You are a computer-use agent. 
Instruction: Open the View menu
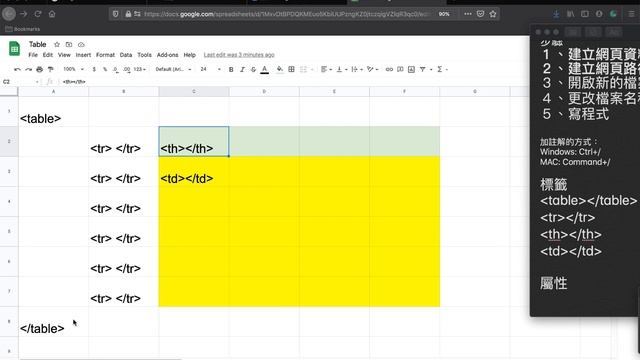[64, 55]
